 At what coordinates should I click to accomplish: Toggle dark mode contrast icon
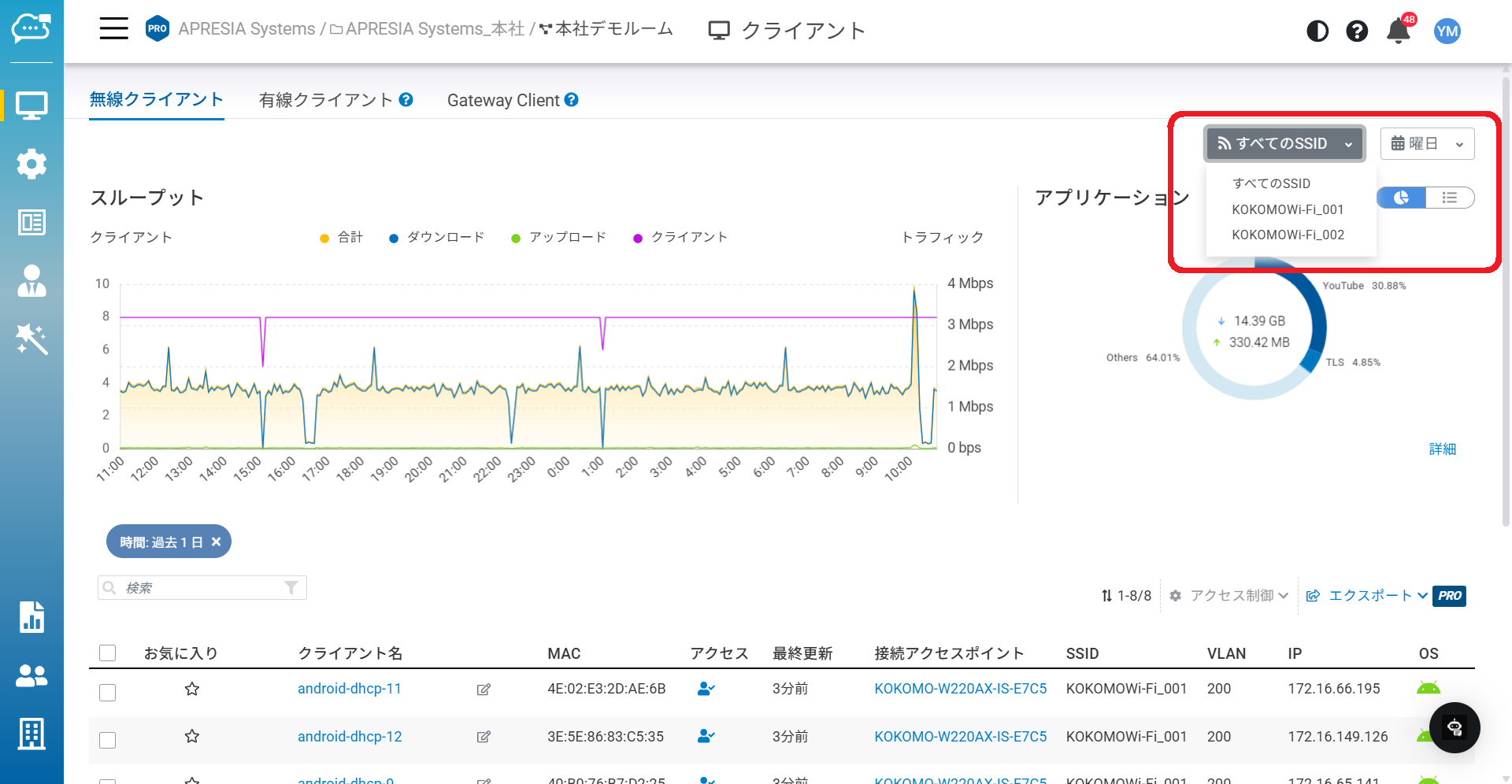click(x=1317, y=31)
